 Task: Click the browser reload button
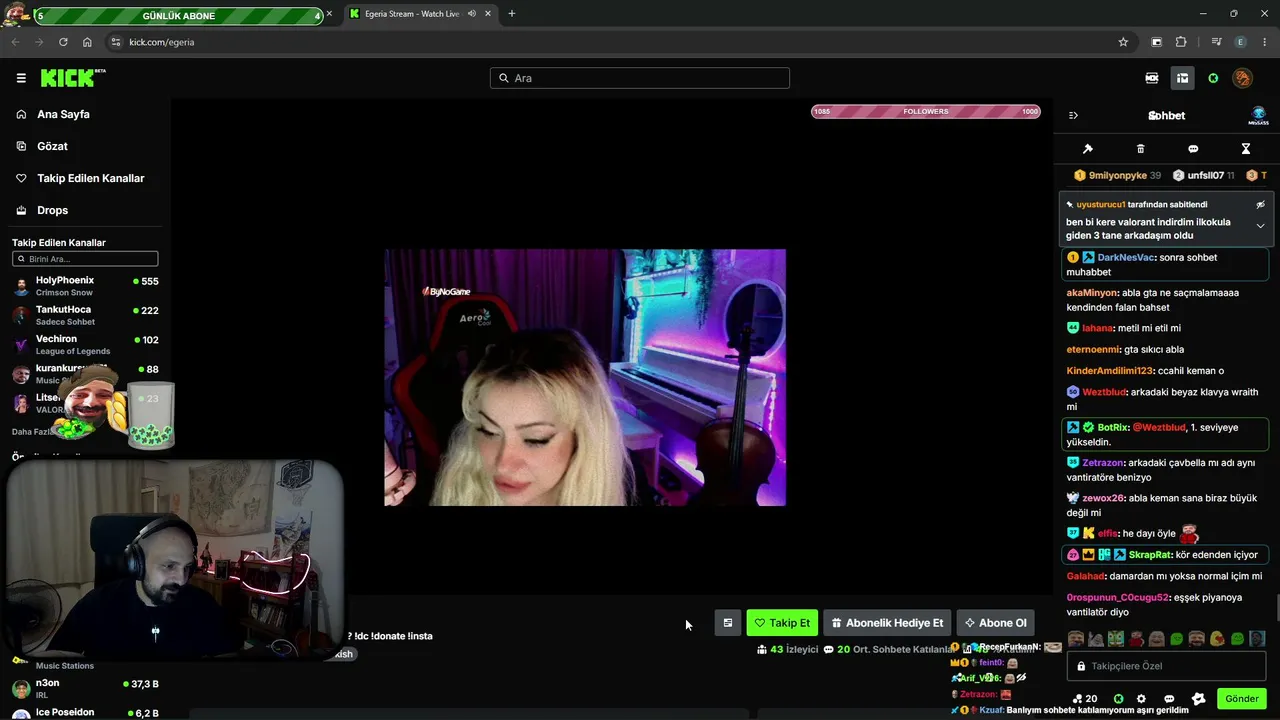pyautogui.click(x=63, y=42)
